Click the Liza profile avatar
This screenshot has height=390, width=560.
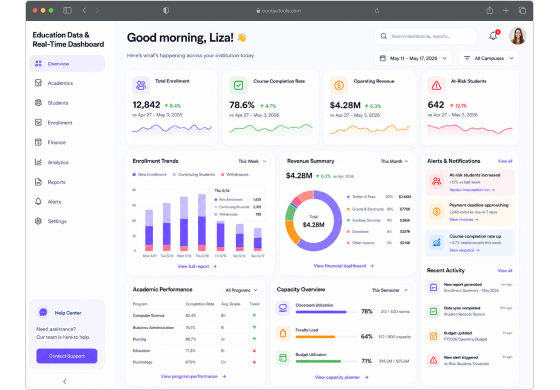point(518,36)
